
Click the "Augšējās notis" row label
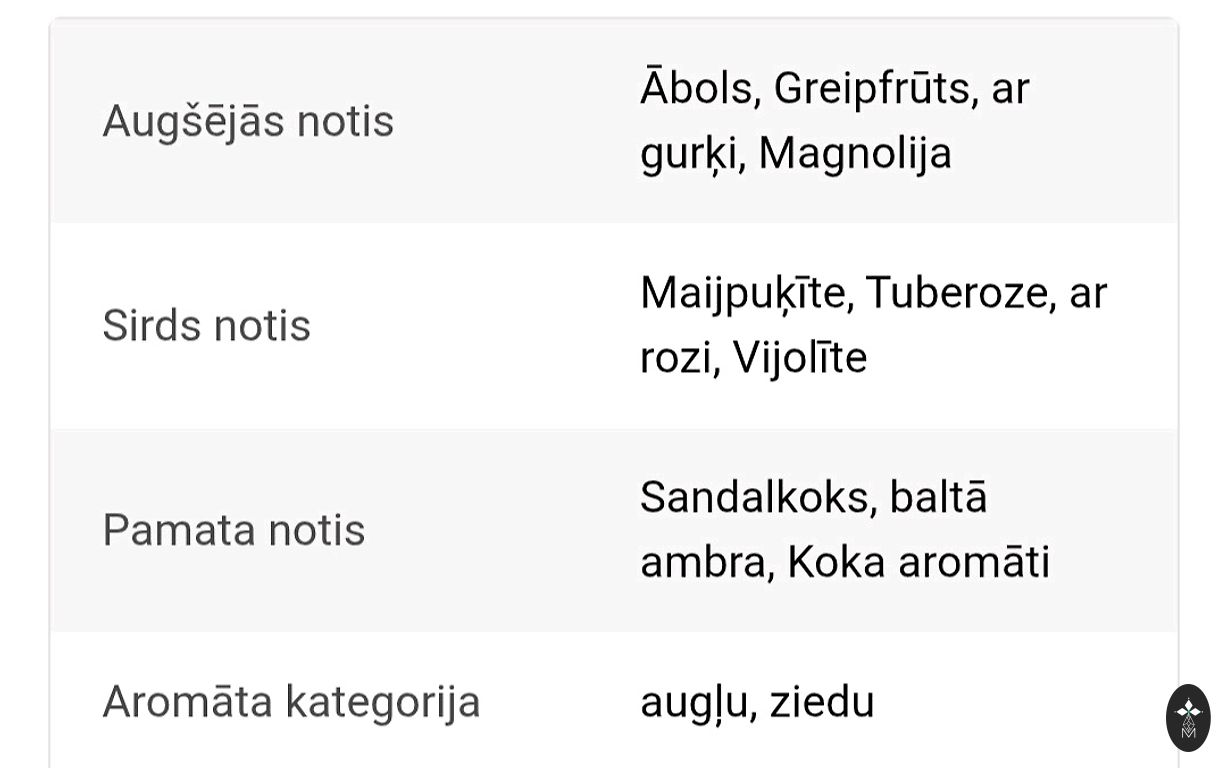[x=248, y=122]
